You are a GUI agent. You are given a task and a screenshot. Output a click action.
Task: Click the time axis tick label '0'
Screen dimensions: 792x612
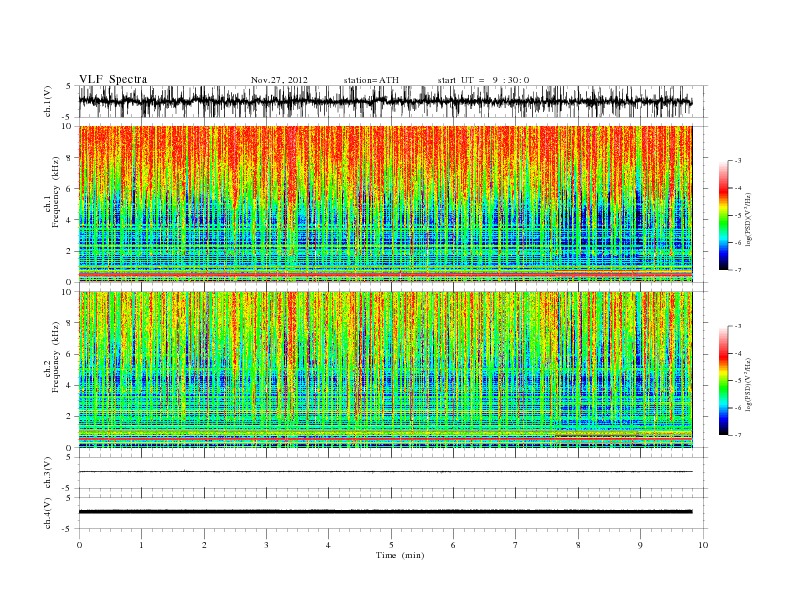[79, 545]
